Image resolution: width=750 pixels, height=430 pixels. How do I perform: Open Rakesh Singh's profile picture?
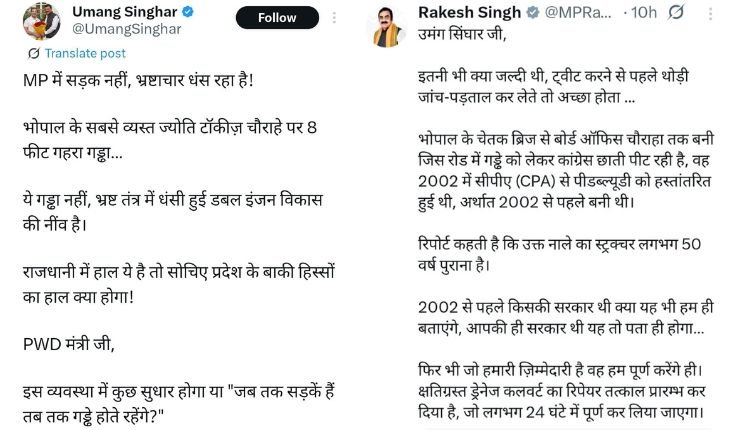[386, 28]
